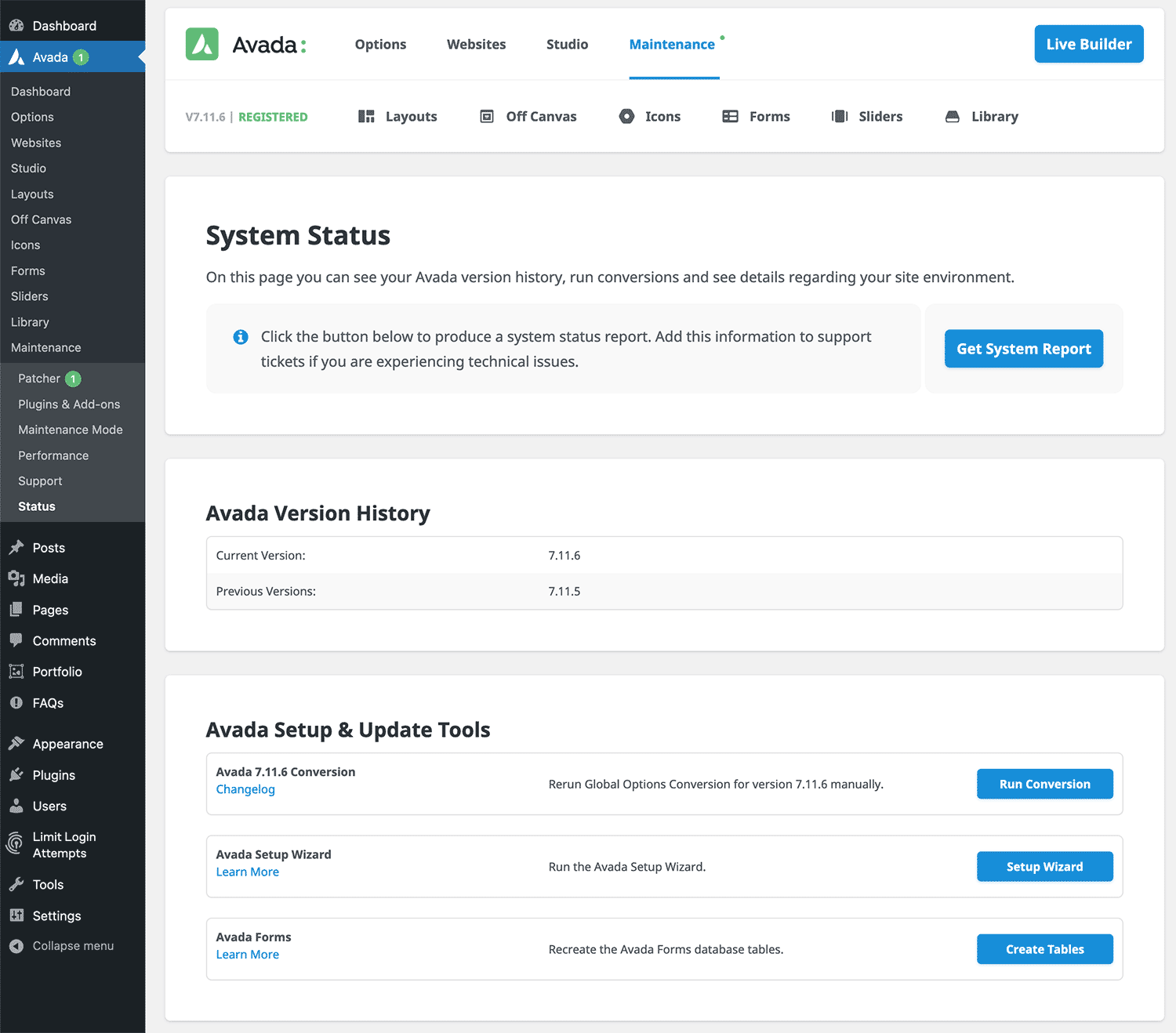The image size is (1176, 1033).
Task: Click the Users icon in sidebar
Action: [x=16, y=805]
